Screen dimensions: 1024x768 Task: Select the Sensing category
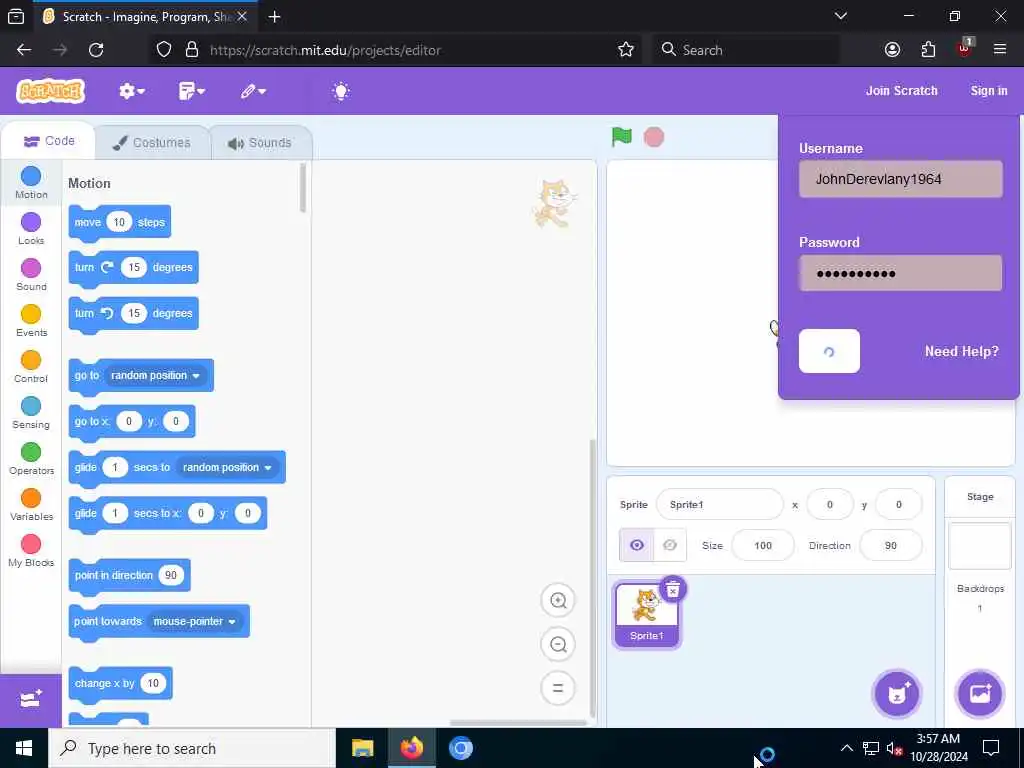[31, 413]
